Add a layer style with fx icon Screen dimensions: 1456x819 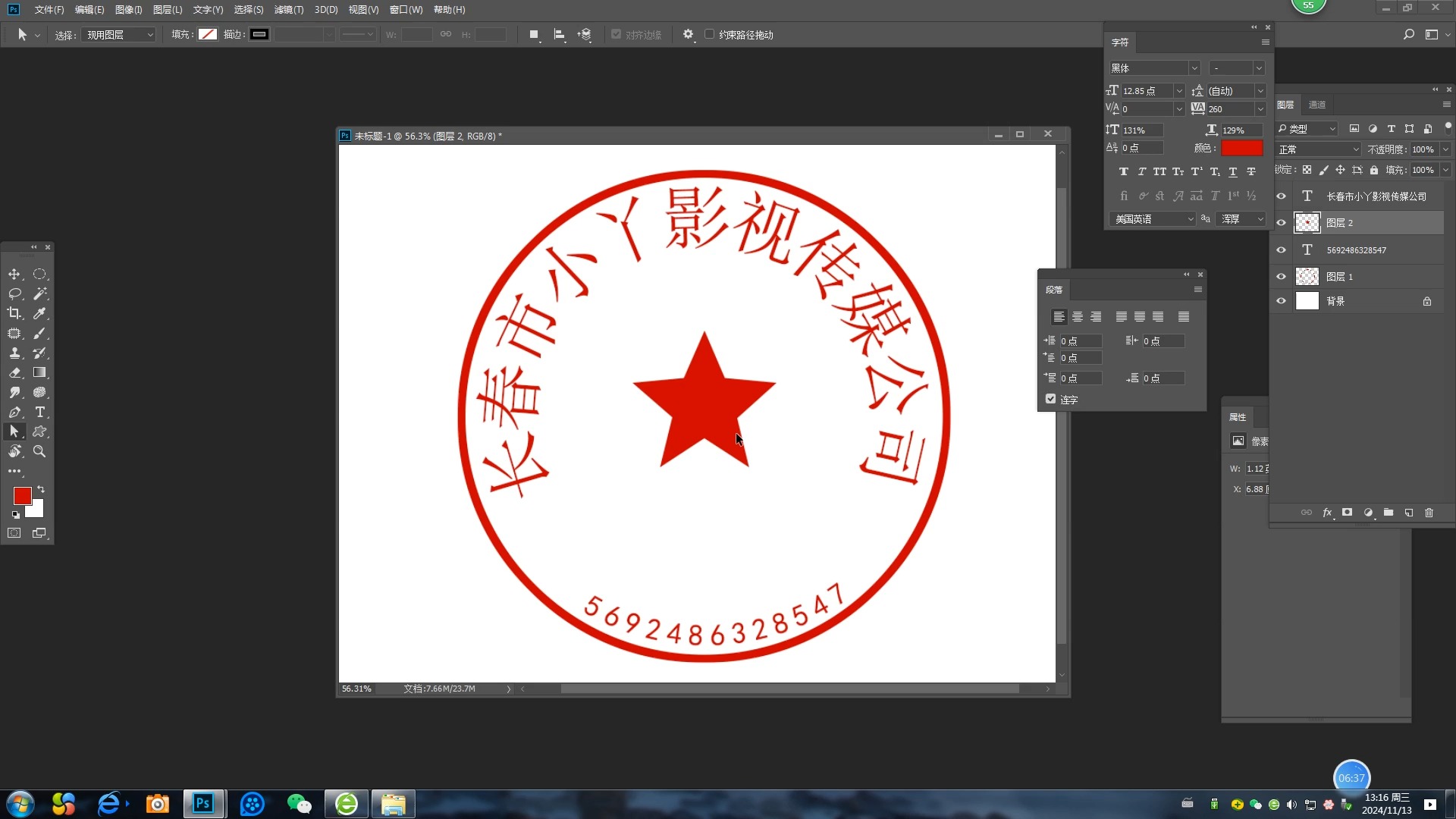pyautogui.click(x=1328, y=513)
